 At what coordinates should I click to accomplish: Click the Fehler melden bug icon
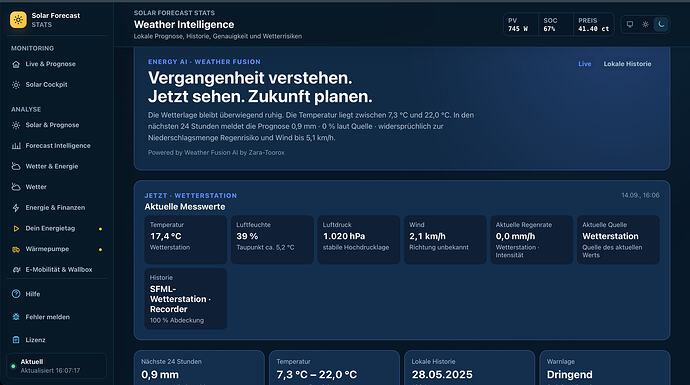[x=16, y=317]
